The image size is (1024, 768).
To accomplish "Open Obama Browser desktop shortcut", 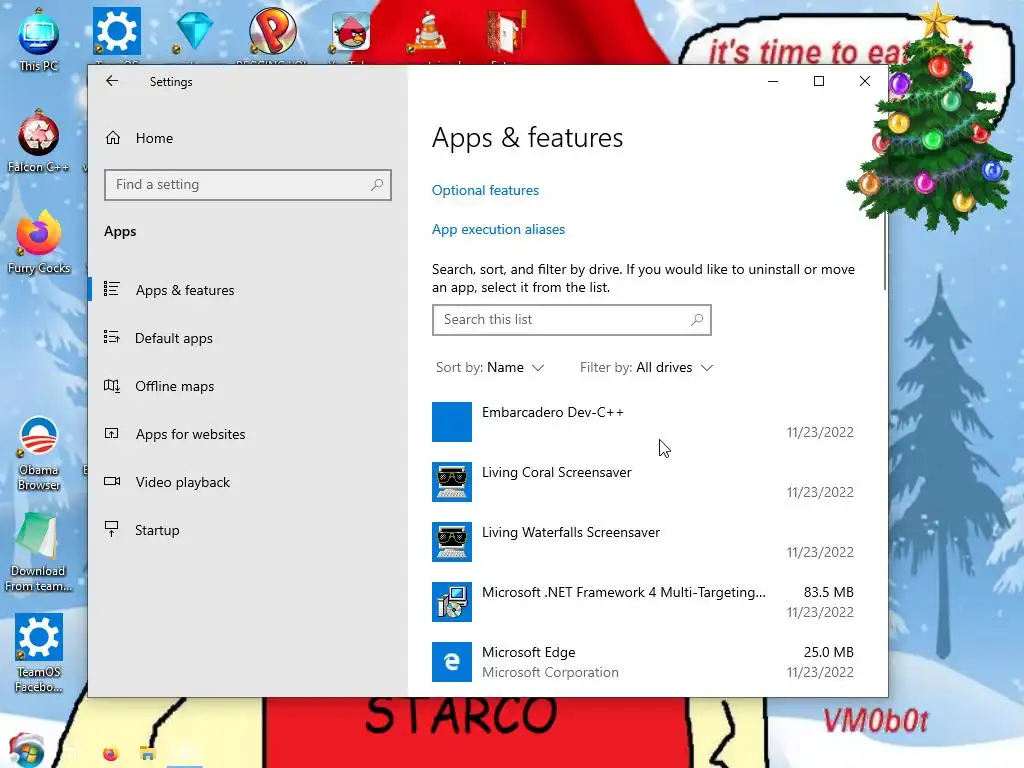I will 39,453.
